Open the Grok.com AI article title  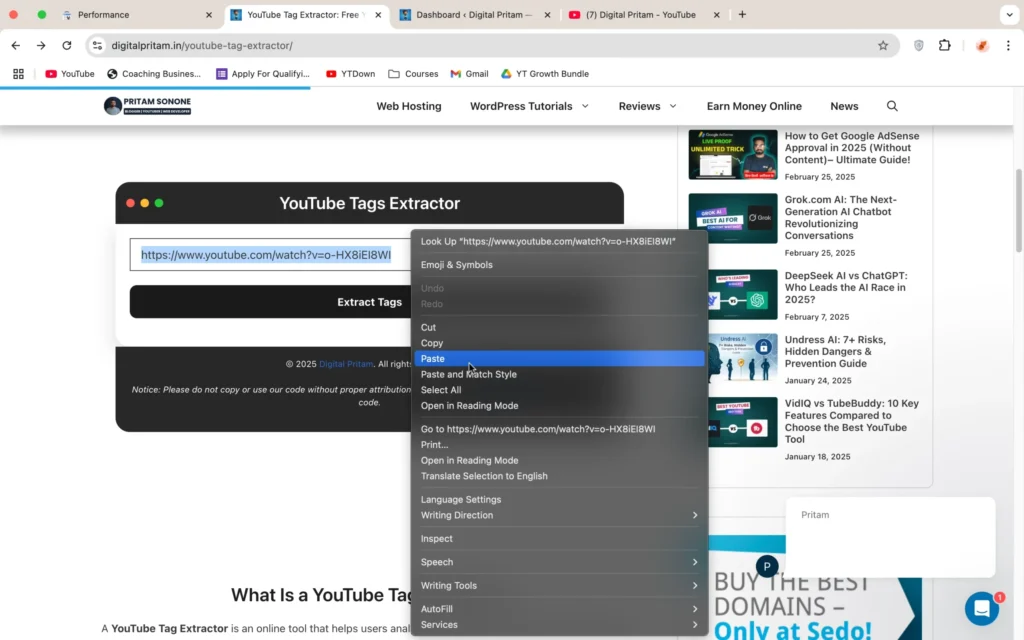coord(840,217)
